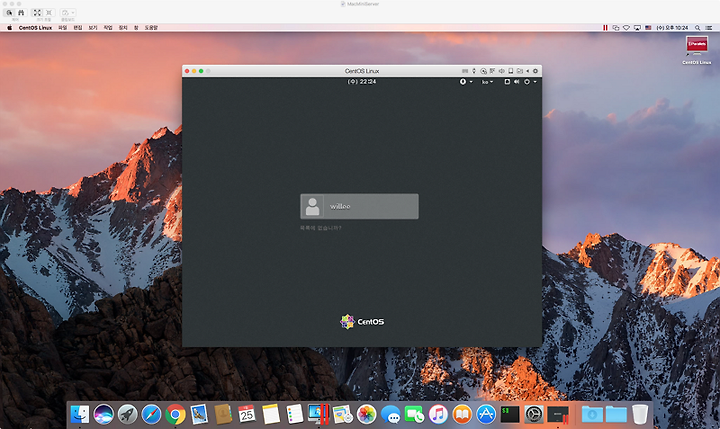720x429 pixels.
Task: Open the Trash in the Dock
Action: click(640, 414)
